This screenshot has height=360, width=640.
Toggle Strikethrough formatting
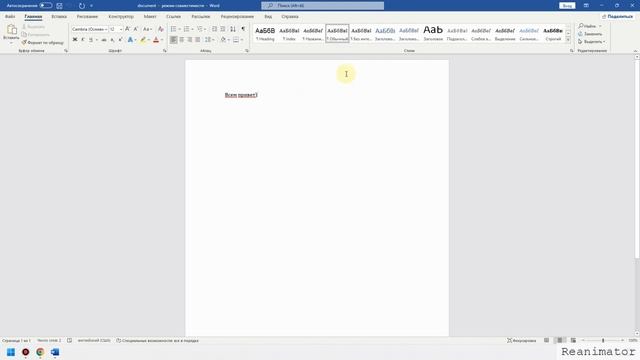[104, 40]
